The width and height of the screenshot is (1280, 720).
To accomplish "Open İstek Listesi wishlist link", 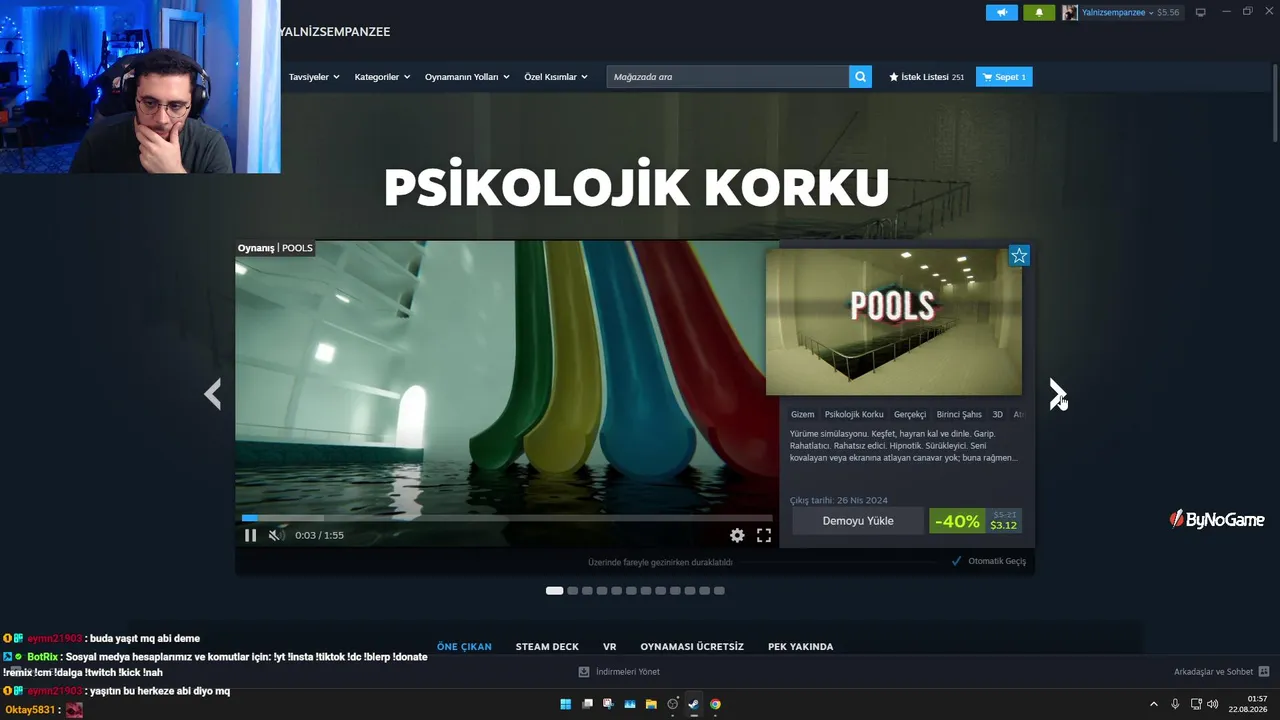I will coord(927,77).
